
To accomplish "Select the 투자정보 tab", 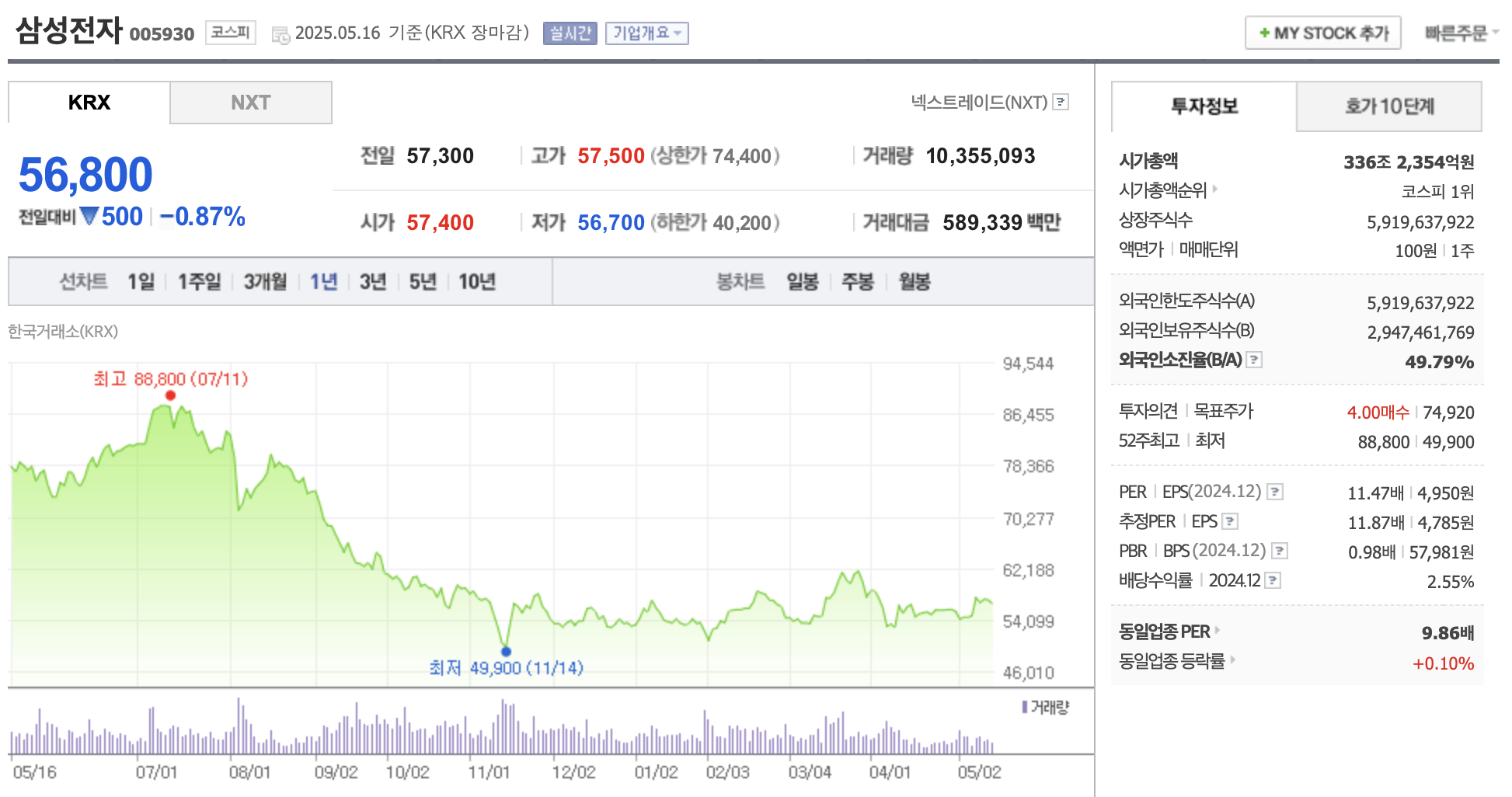I will (1204, 106).
